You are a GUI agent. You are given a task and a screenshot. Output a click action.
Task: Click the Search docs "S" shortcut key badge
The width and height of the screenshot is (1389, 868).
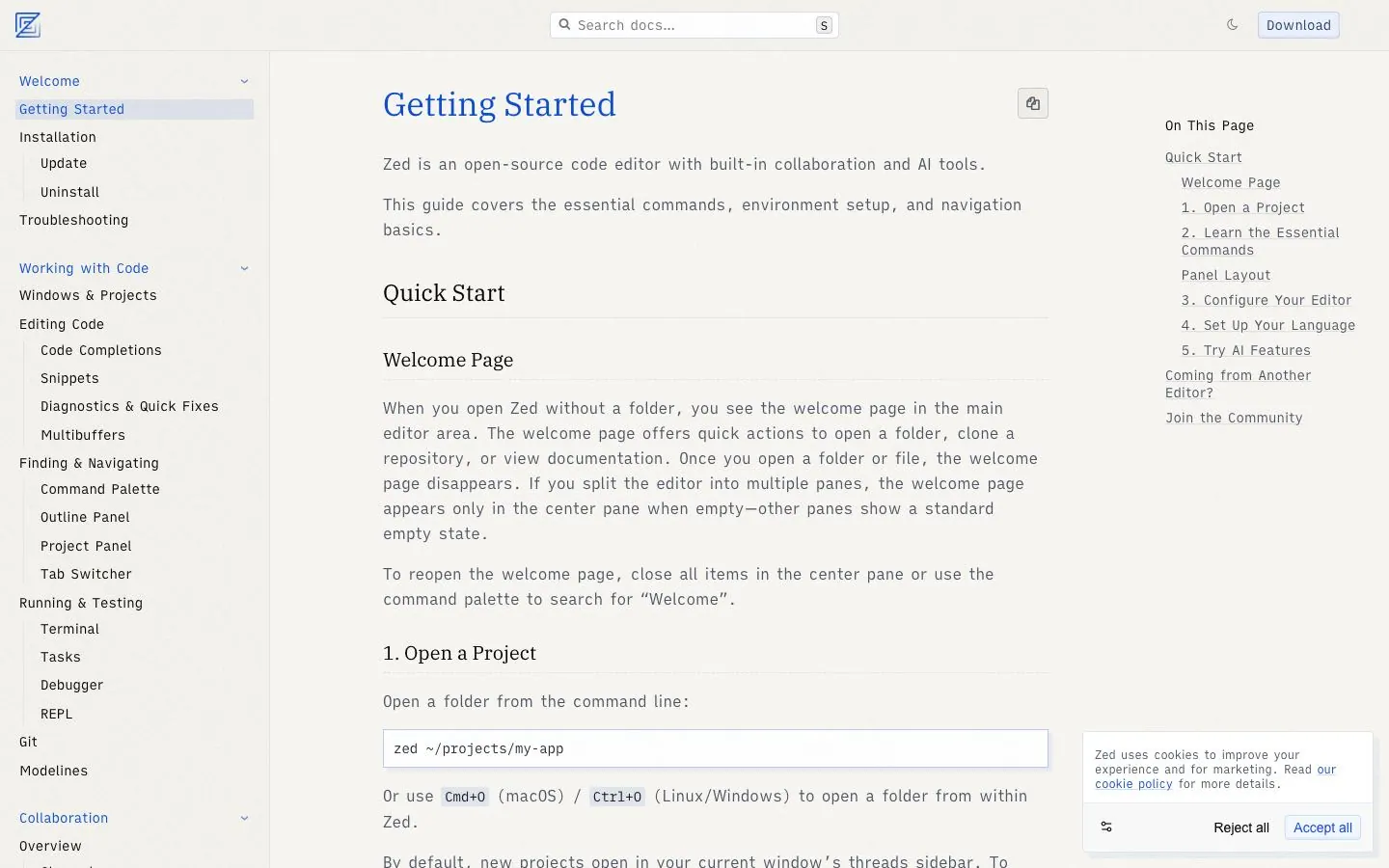click(824, 25)
